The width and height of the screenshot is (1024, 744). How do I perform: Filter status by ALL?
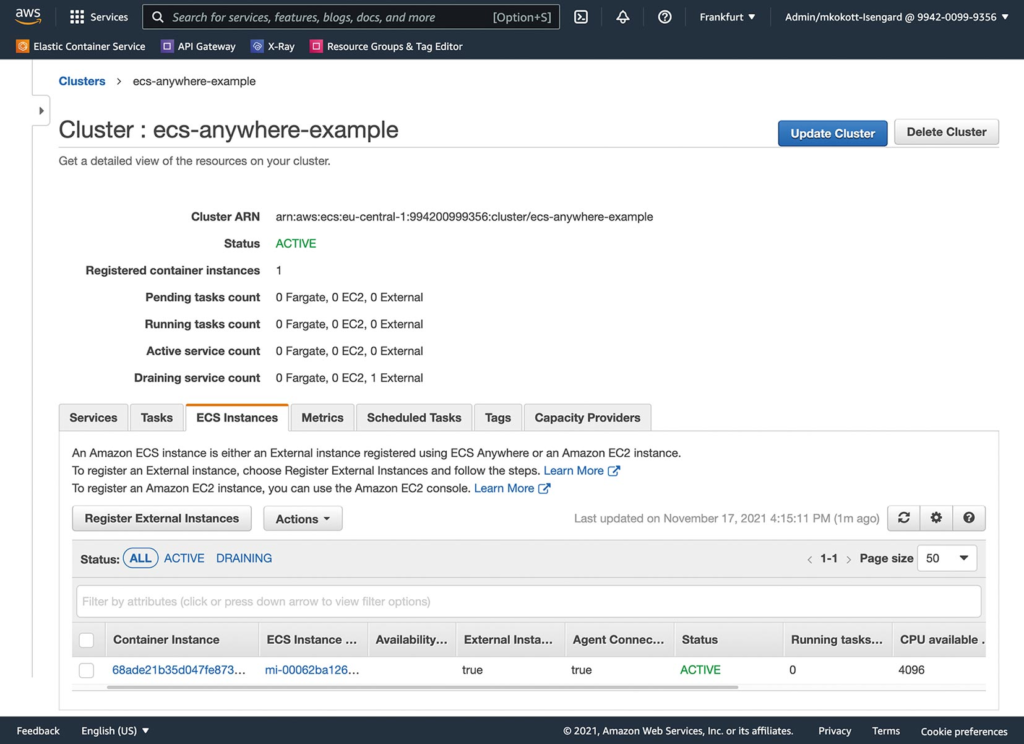[x=140, y=558]
